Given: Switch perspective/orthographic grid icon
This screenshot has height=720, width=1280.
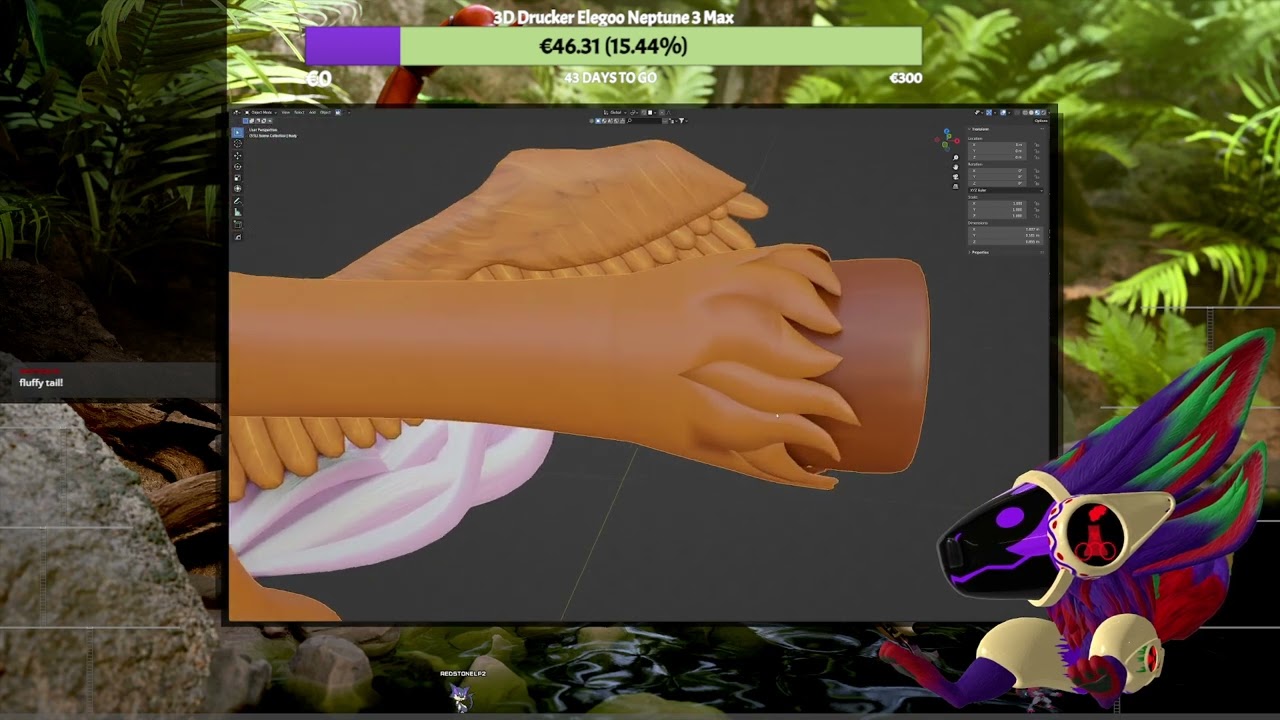Looking at the screenshot, I should point(956,186).
